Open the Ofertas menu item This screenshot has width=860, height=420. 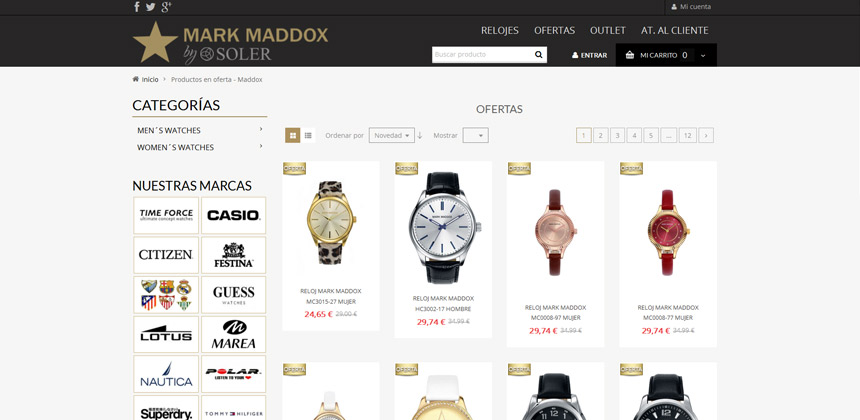tap(555, 30)
